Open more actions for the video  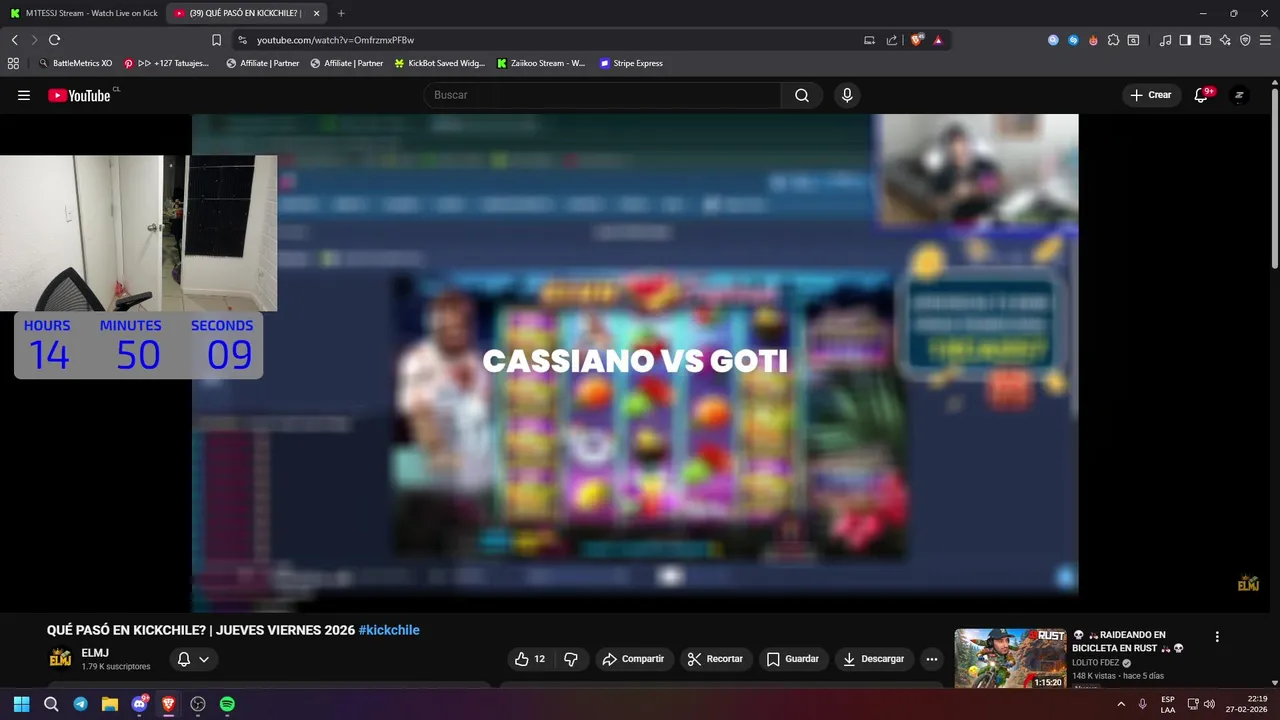point(932,659)
